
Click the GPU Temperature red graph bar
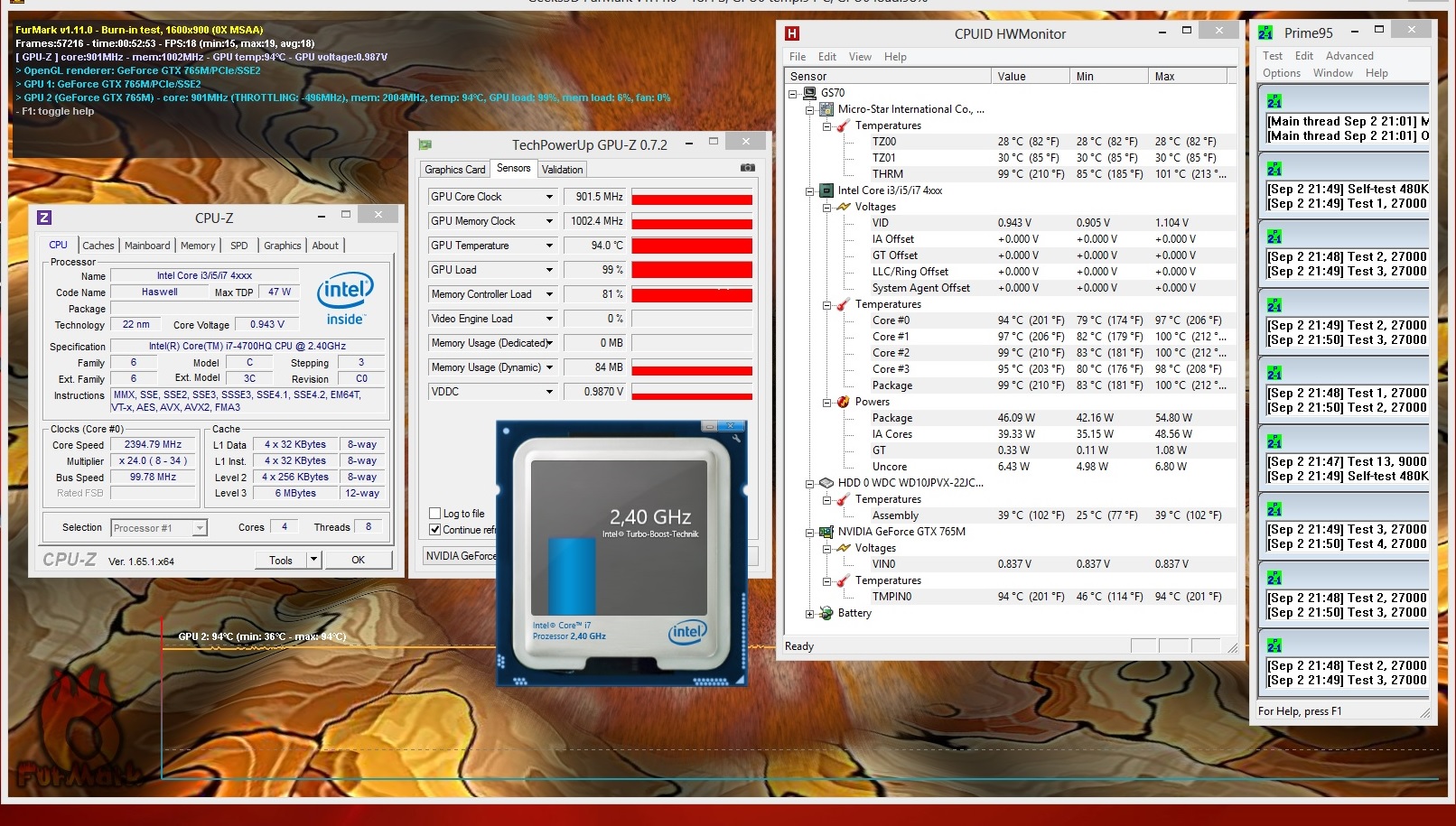692,246
